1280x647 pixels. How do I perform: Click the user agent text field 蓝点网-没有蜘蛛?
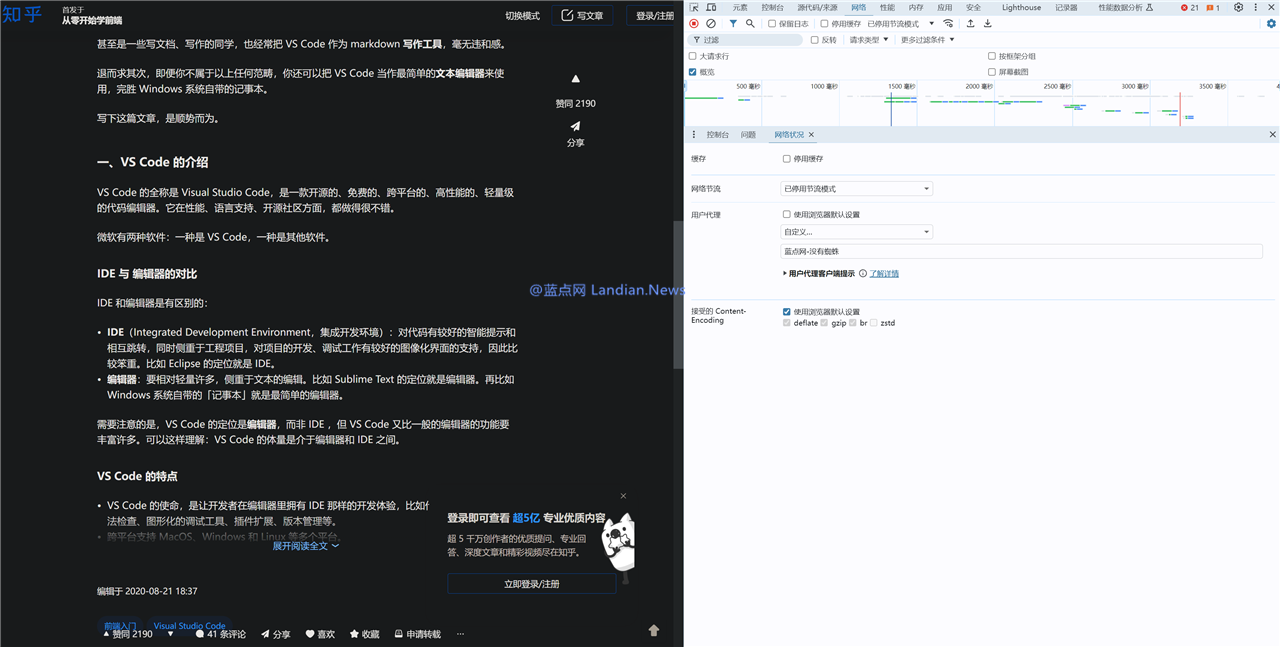(x=1021, y=252)
